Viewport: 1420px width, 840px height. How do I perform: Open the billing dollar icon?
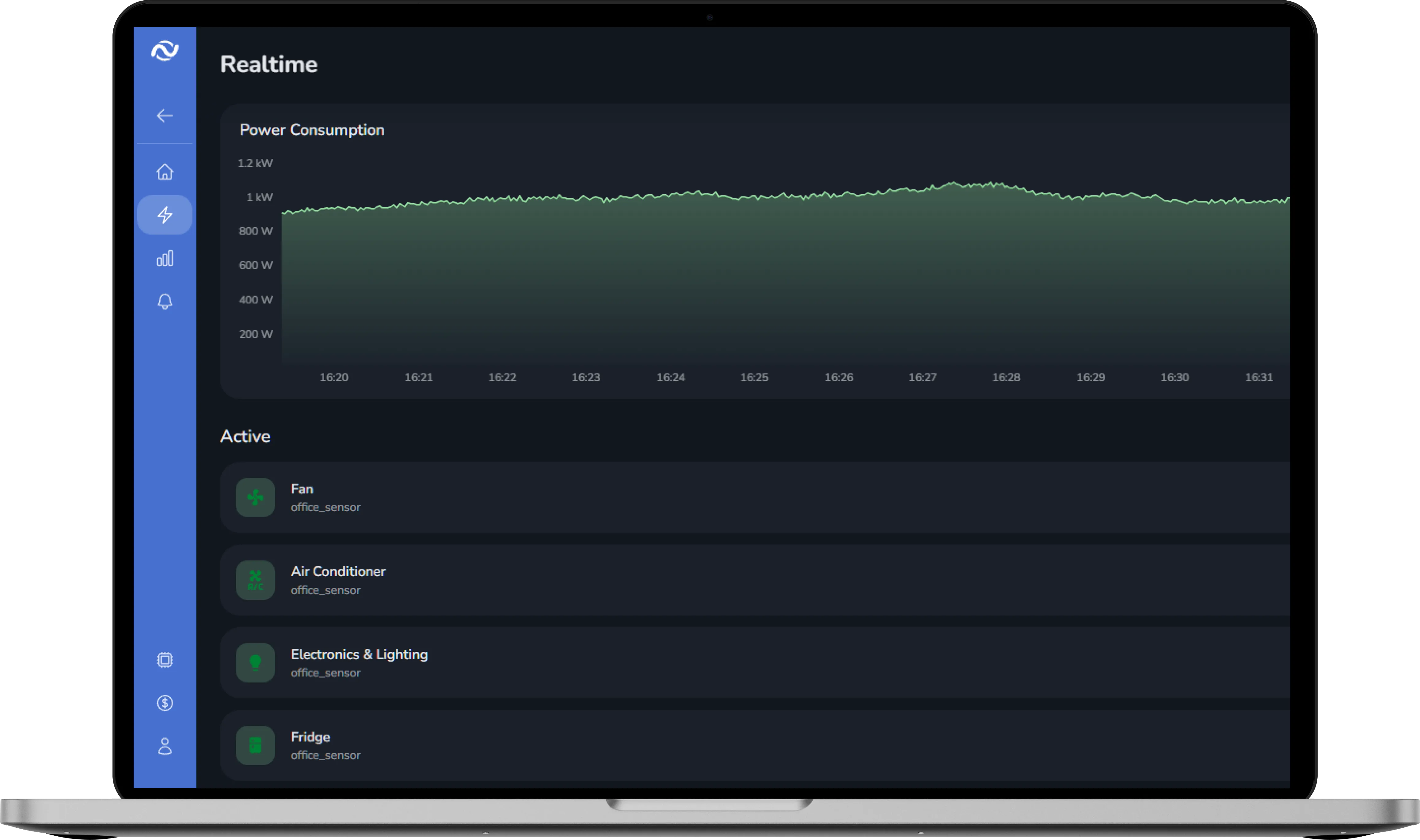point(165,704)
